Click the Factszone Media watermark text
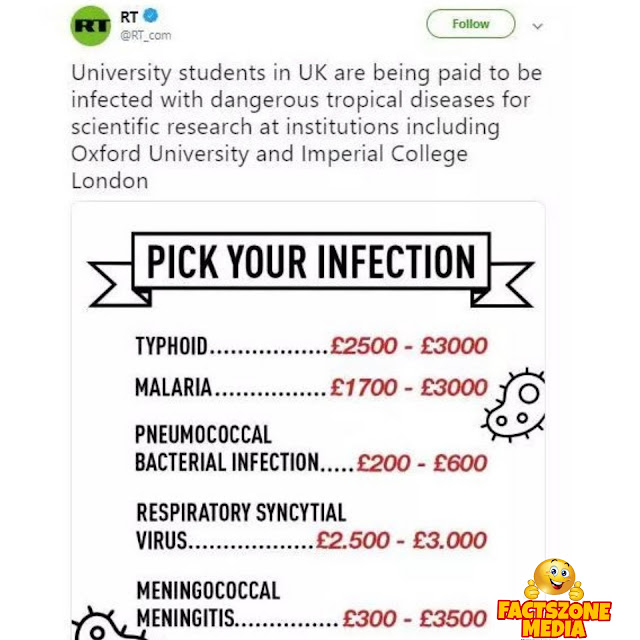 [x=554, y=619]
